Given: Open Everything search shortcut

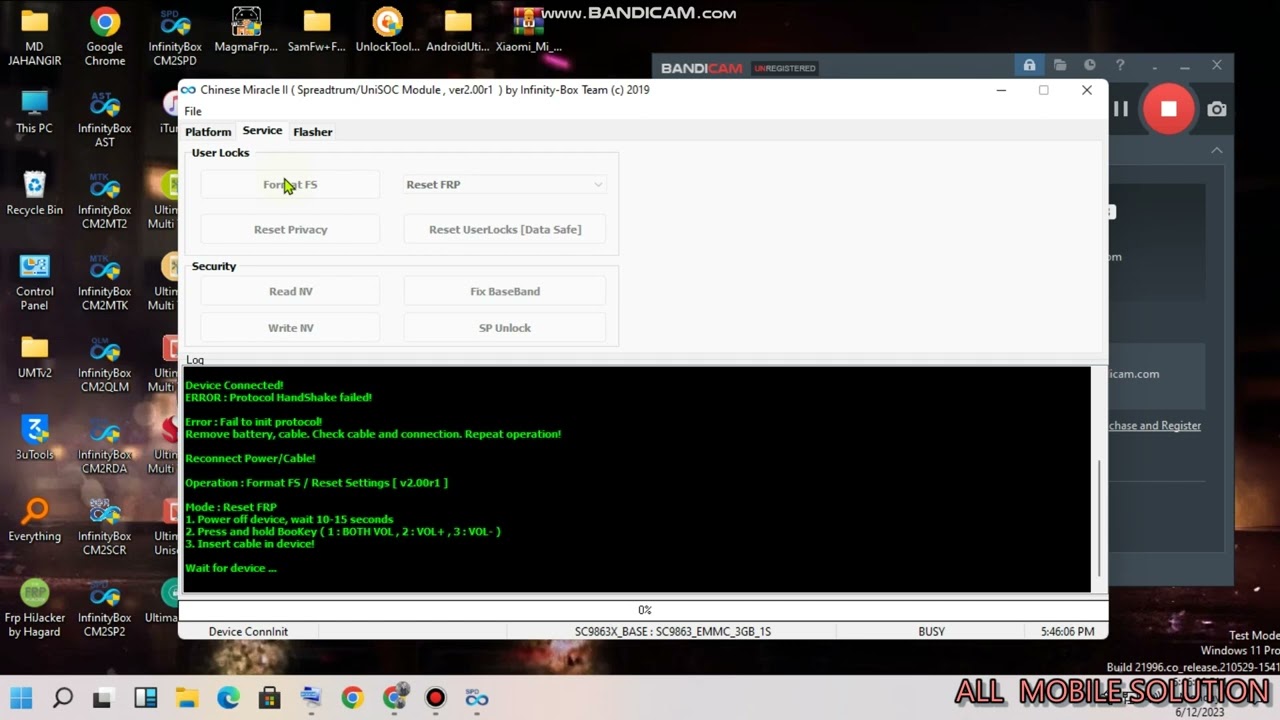Looking at the screenshot, I should coord(34,520).
